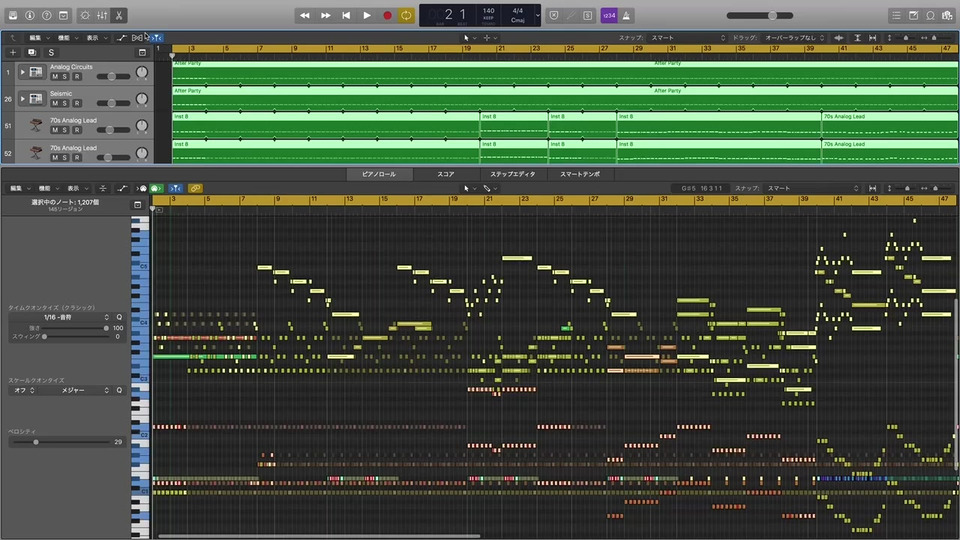Toggle the count-in 1234 button
Viewport: 960px width, 540px height.
click(608, 15)
